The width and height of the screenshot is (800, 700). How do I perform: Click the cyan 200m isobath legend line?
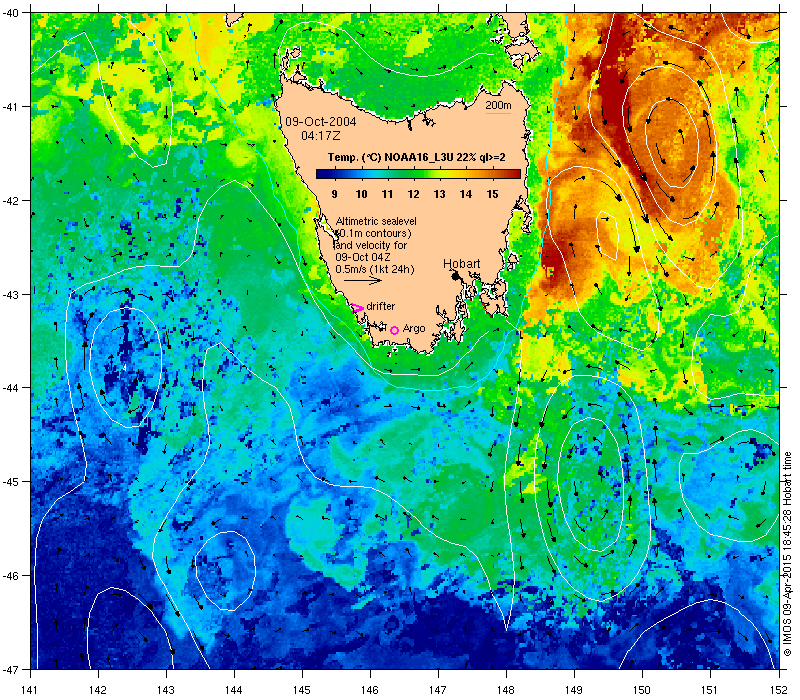[x=498, y=113]
